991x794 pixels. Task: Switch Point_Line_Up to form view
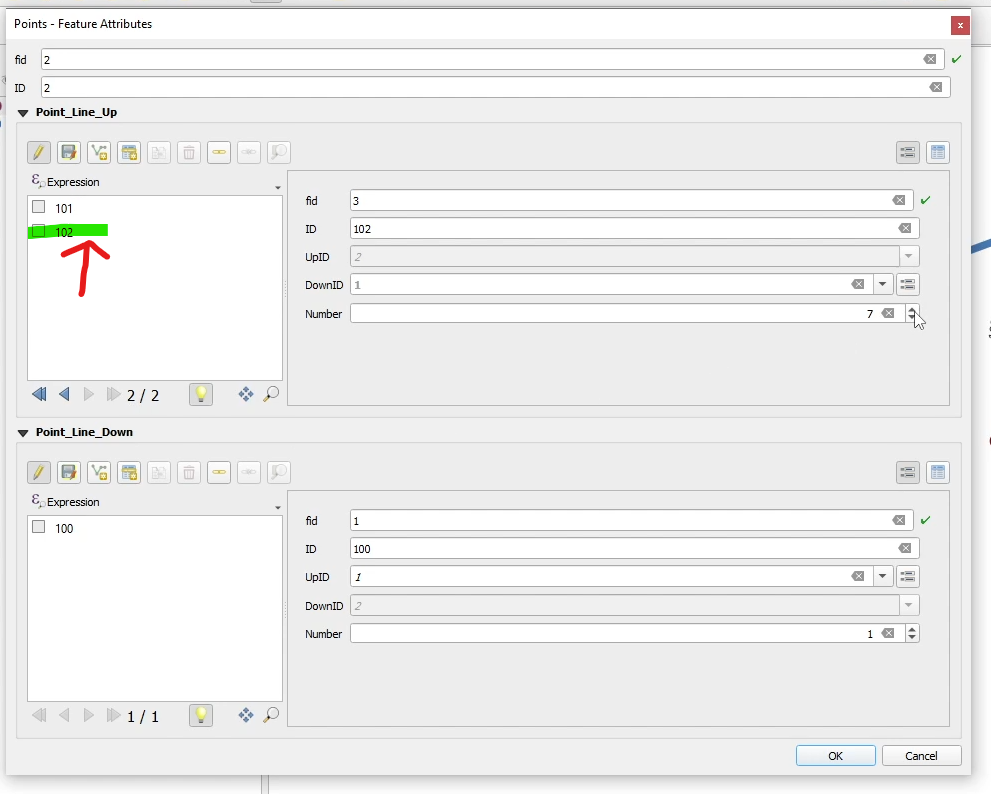[908, 152]
